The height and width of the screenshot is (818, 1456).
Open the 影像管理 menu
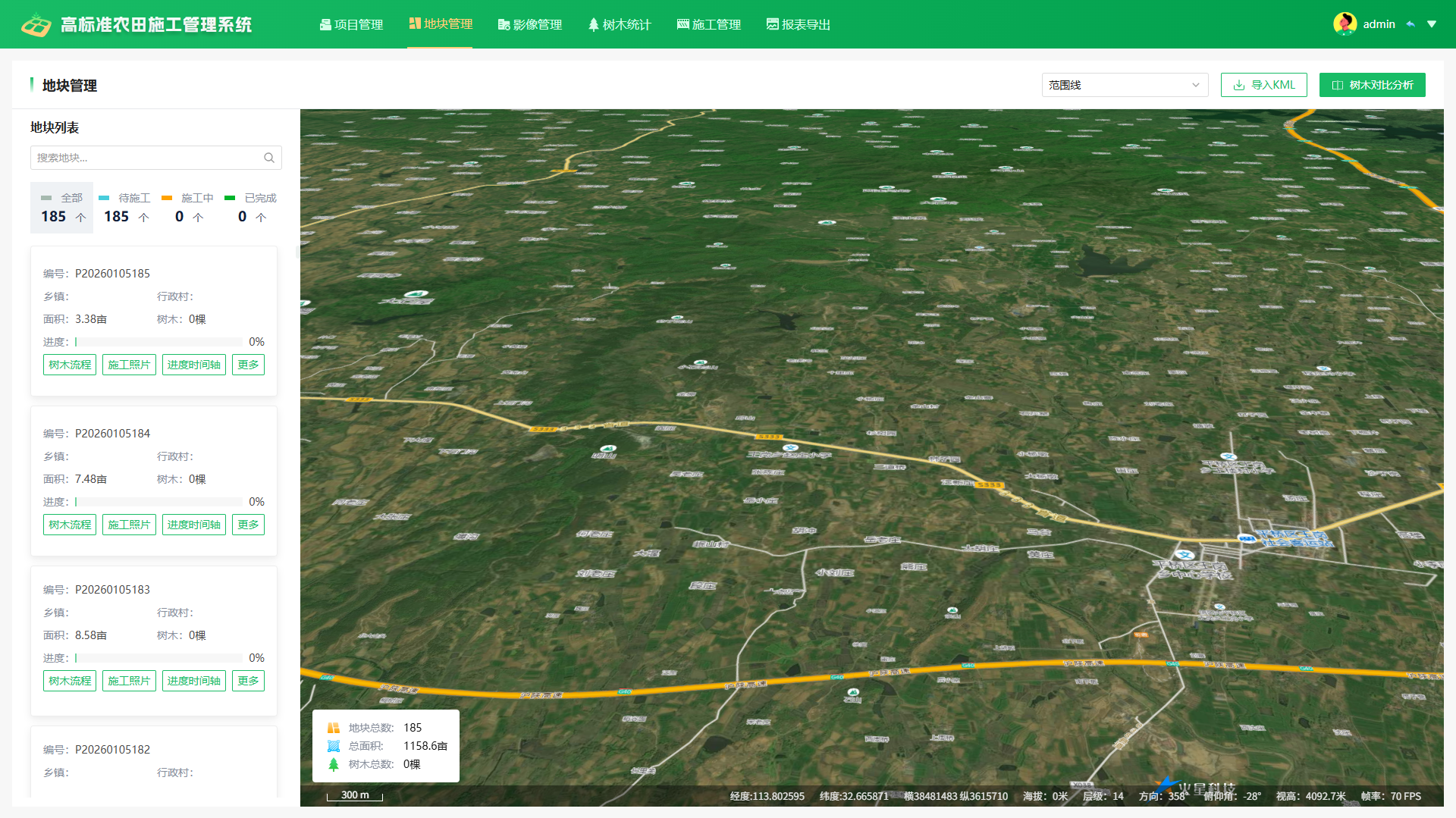pos(530,24)
